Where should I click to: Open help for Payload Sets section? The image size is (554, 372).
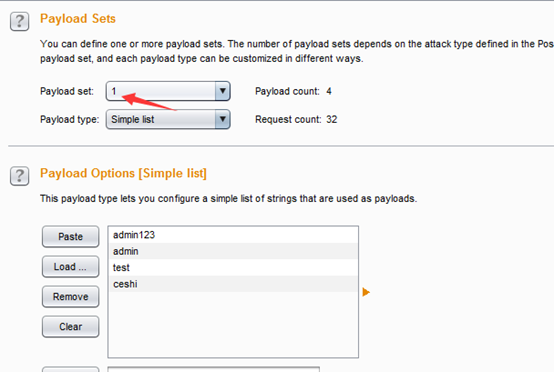(19, 21)
